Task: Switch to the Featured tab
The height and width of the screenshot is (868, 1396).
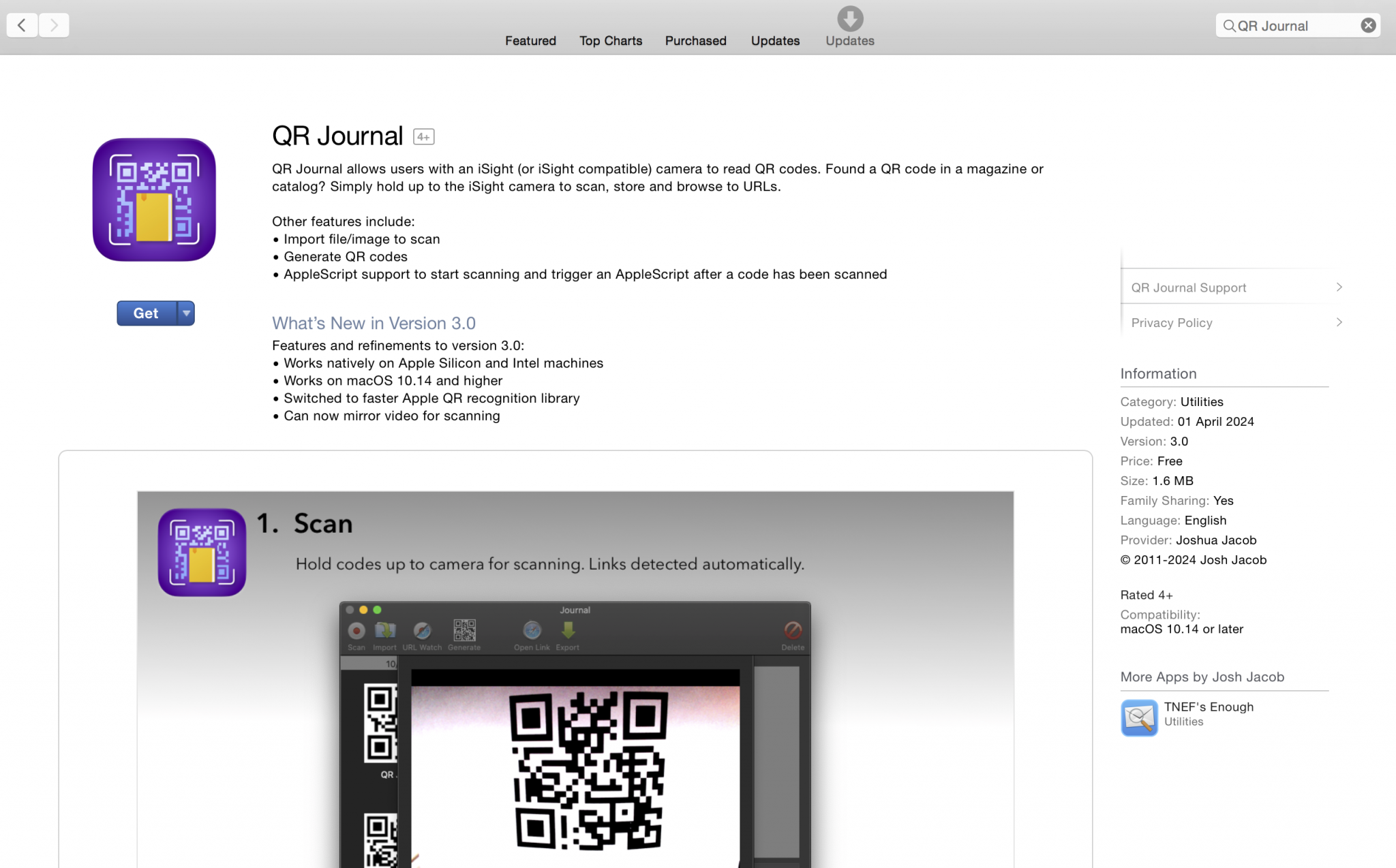Action: pos(530,41)
